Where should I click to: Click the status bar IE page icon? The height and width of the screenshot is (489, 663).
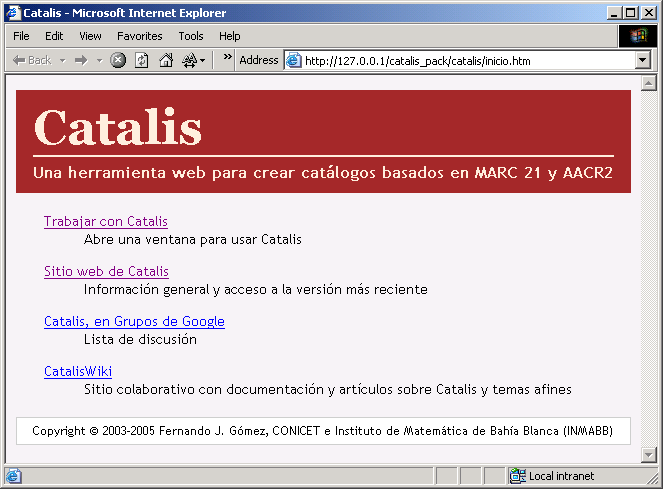[x=13, y=476]
